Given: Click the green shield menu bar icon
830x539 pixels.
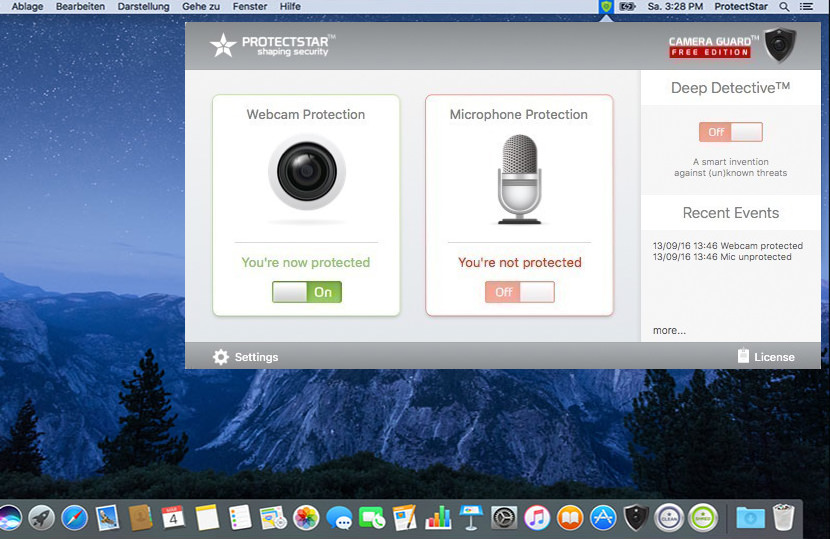Looking at the screenshot, I should point(606,7).
